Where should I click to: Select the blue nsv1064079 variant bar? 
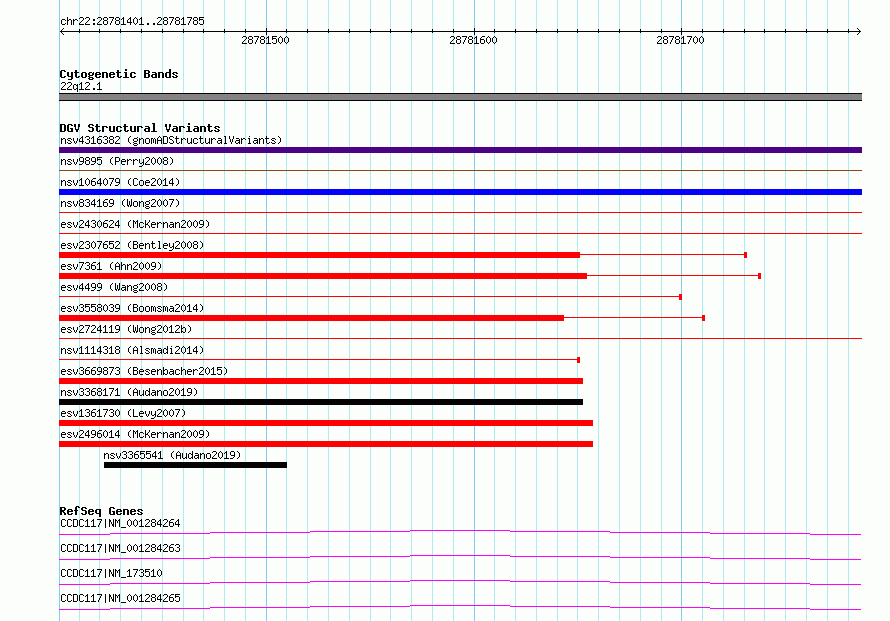click(460, 192)
